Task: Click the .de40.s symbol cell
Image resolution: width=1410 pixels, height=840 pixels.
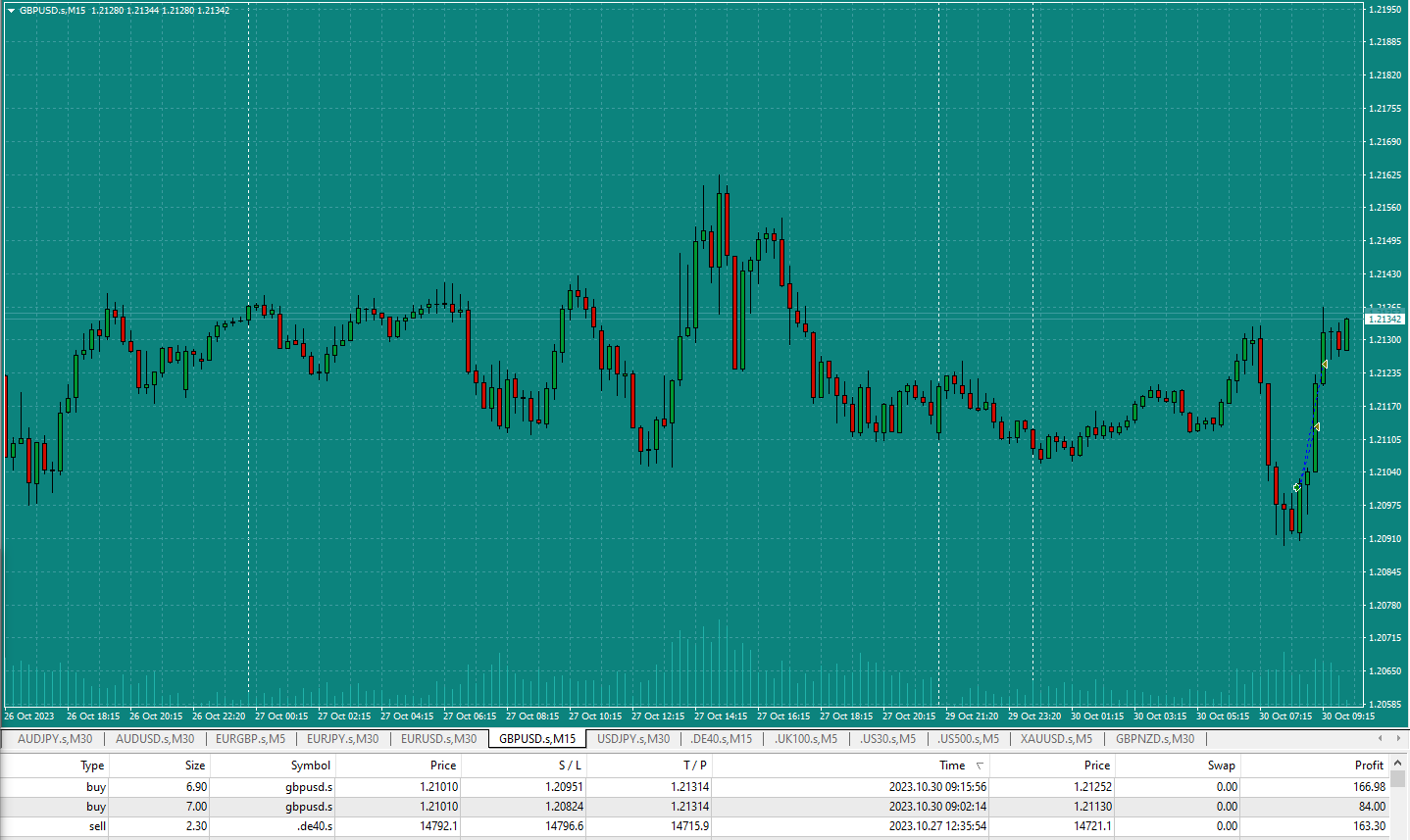Action: (315, 826)
